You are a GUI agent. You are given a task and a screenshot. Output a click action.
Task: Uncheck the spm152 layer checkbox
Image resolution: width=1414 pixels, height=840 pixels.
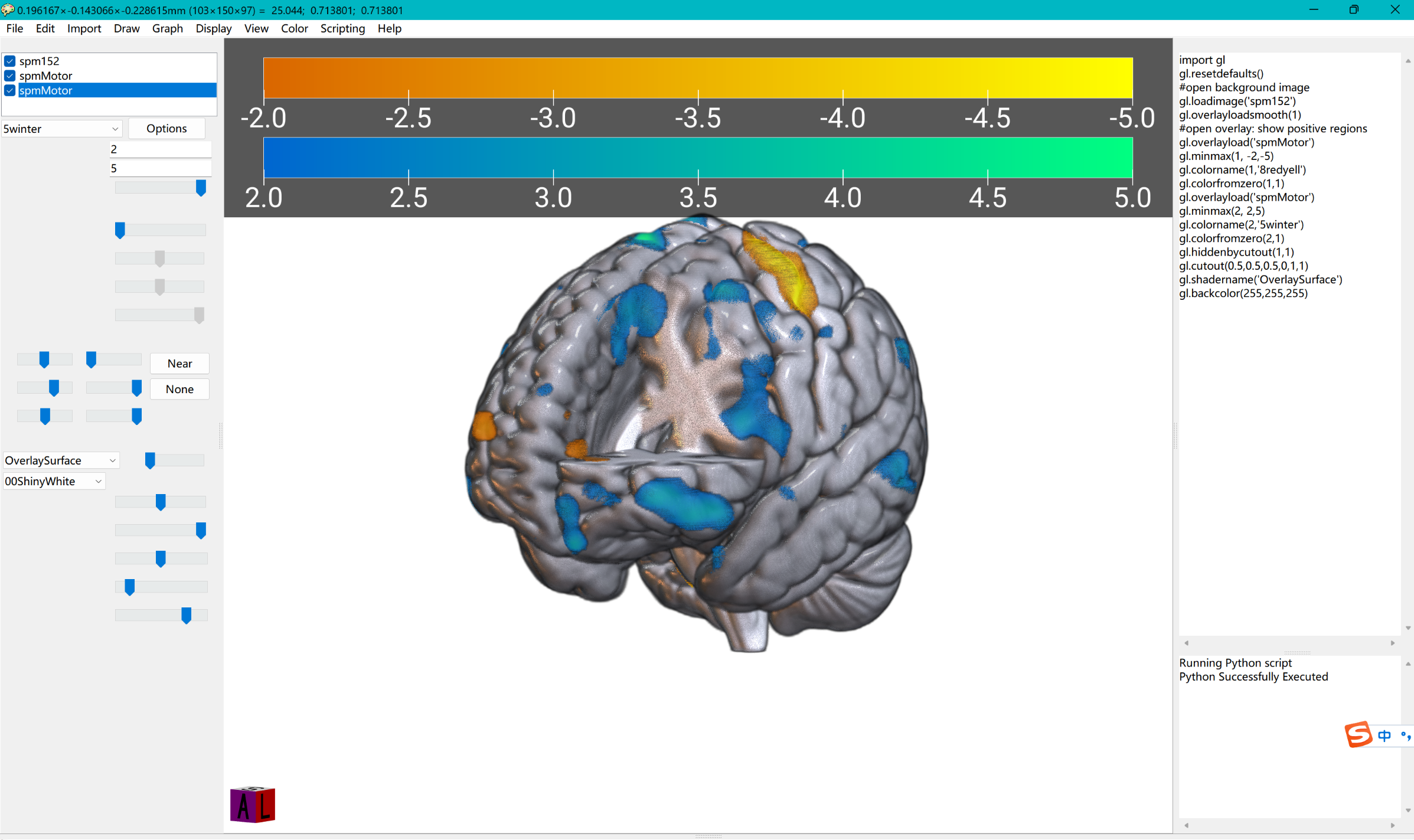[10, 61]
